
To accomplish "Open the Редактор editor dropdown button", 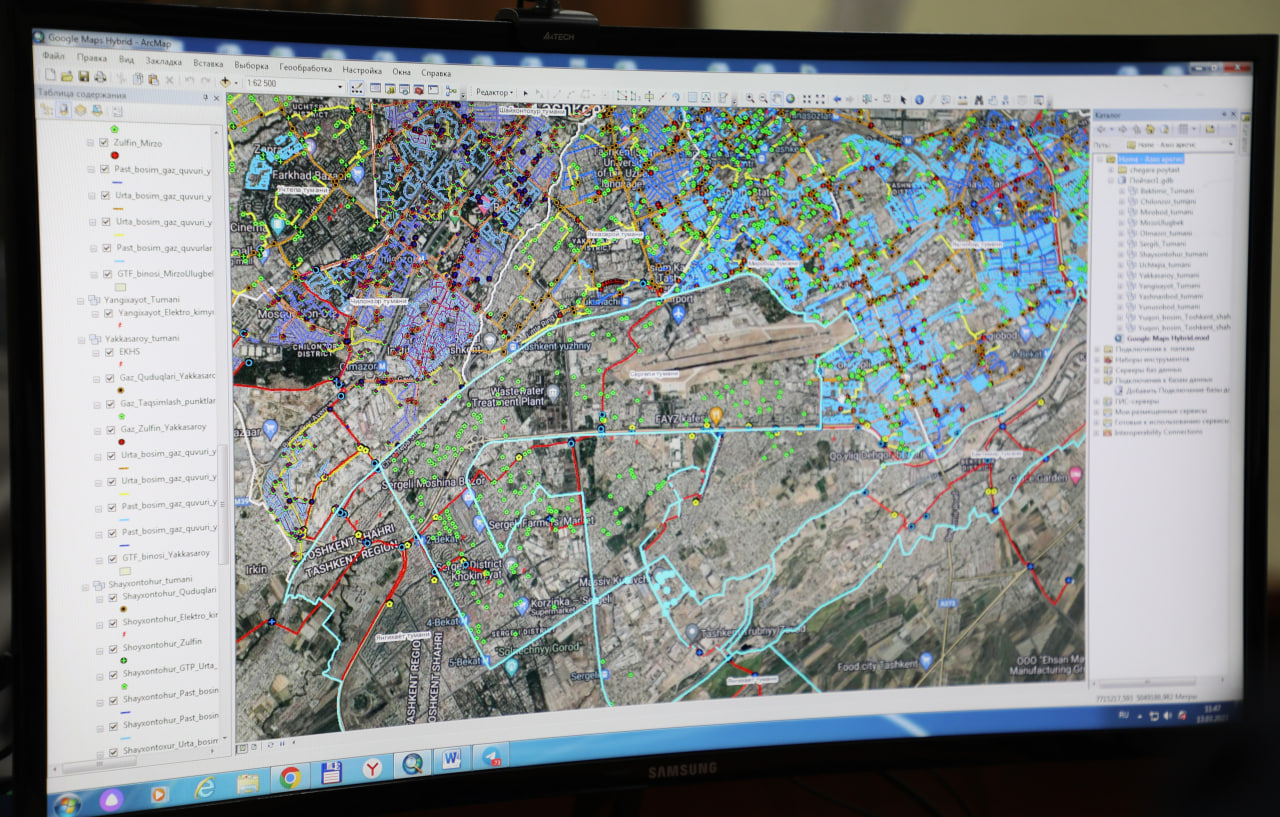I will point(494,91).
